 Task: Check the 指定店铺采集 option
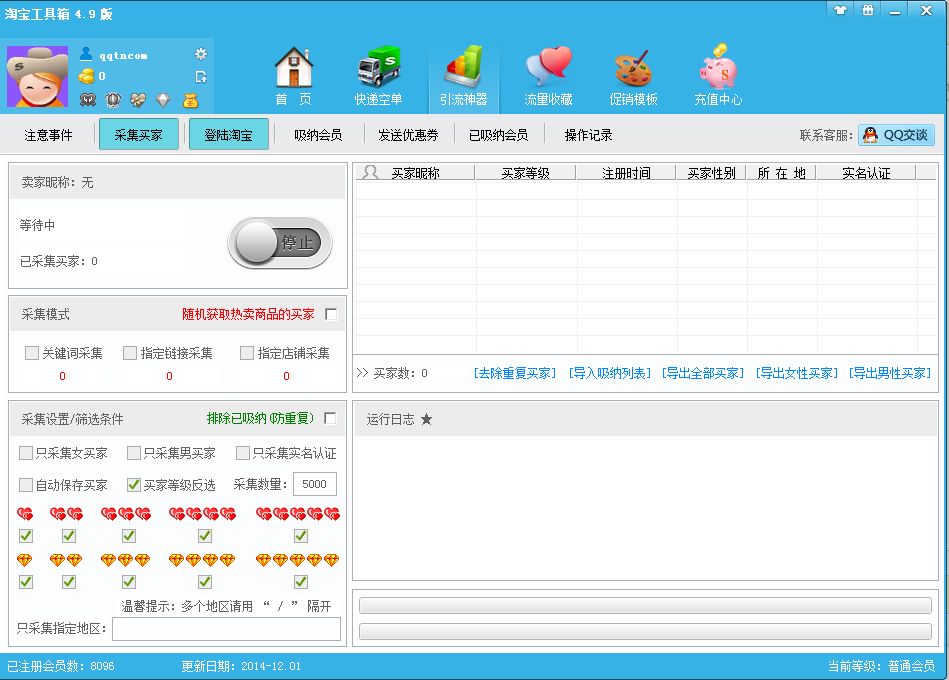coord(246,353)
